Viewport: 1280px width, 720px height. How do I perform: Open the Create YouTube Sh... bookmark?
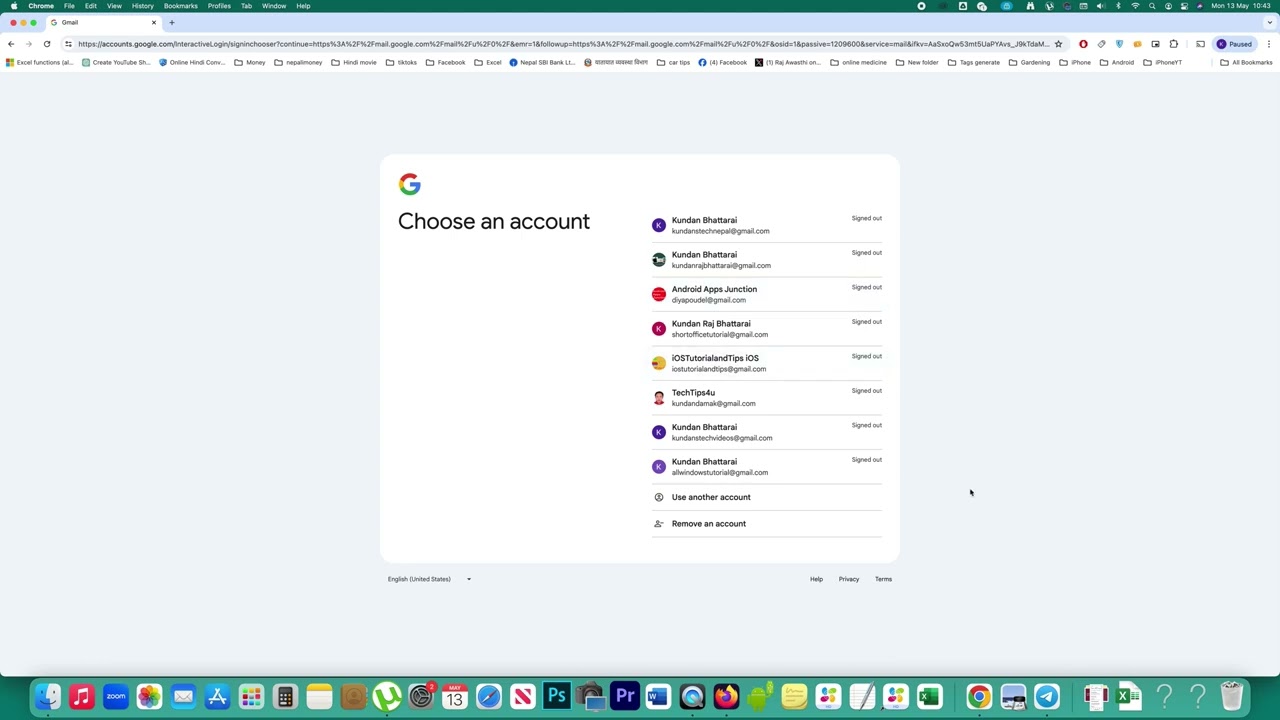[x=116, y=62]
